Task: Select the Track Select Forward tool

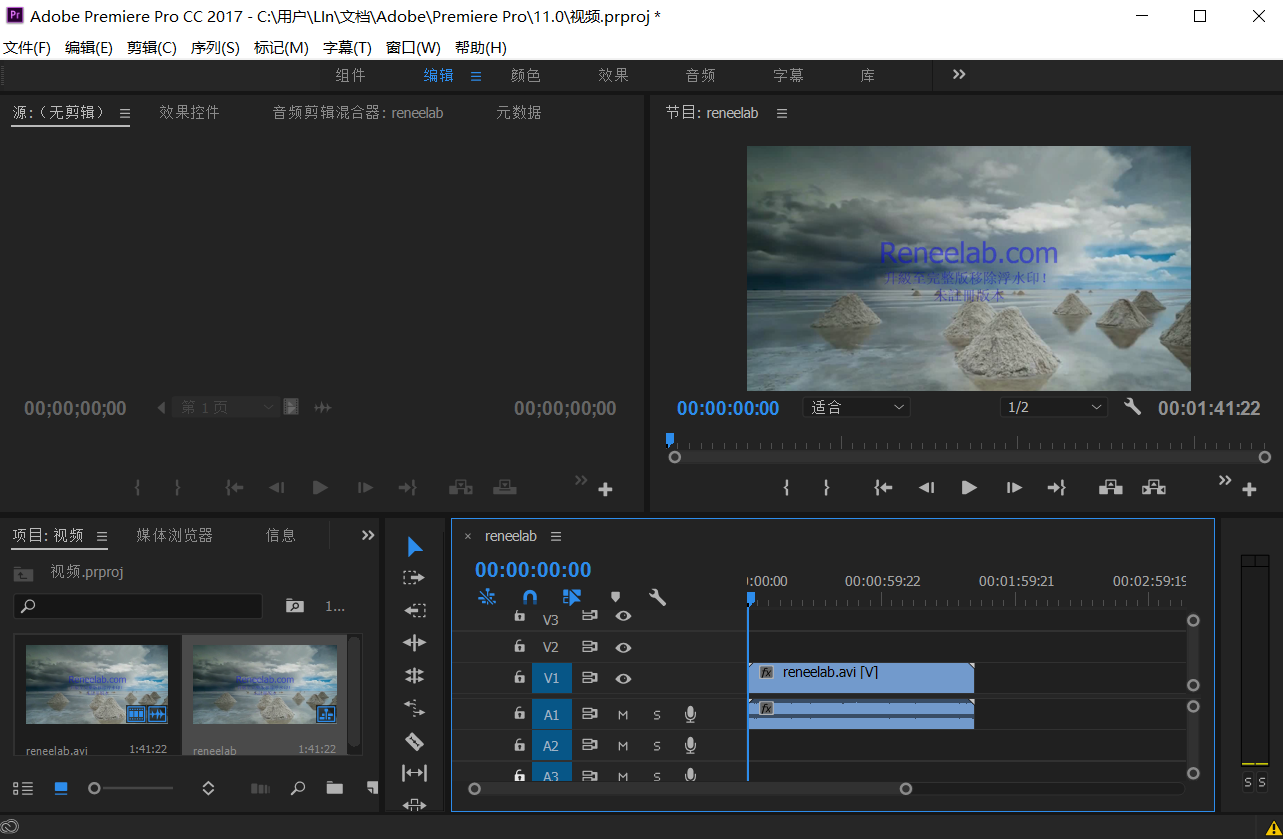Action: tap(414, 578)
